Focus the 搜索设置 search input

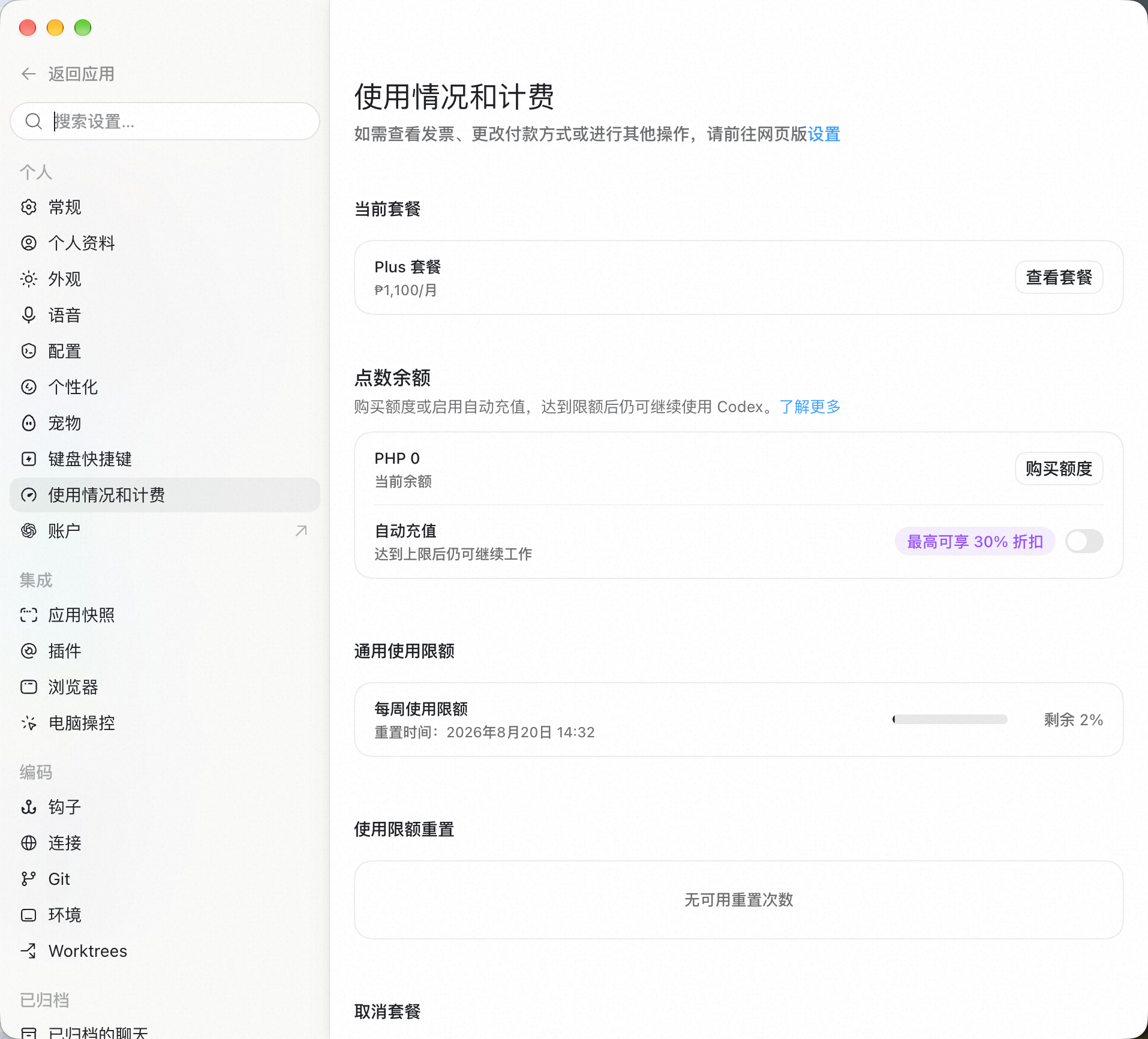click(165, 121)
